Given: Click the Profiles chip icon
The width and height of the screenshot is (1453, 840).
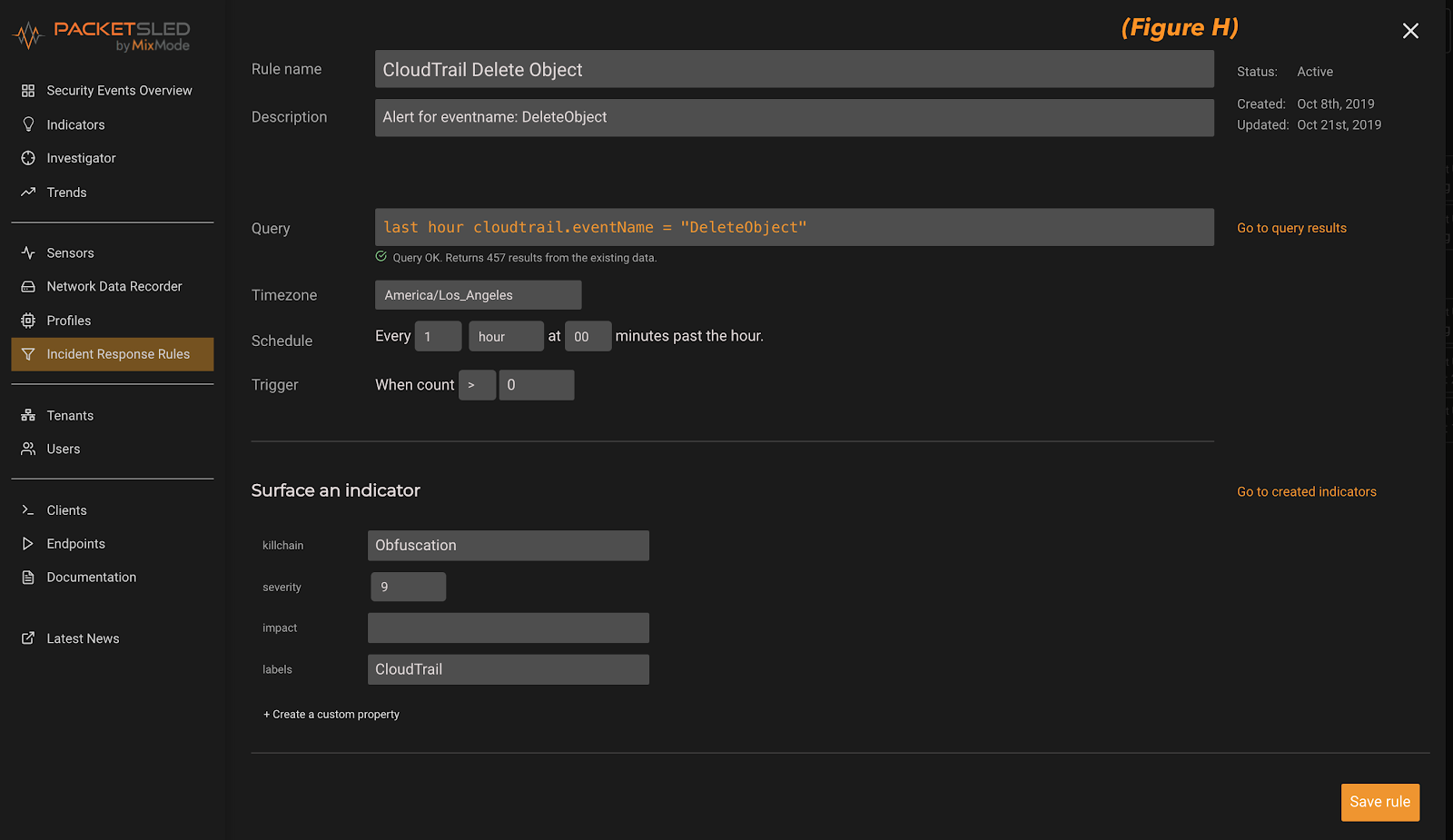Looking at the screenshot, I should (x=28, y=321).
